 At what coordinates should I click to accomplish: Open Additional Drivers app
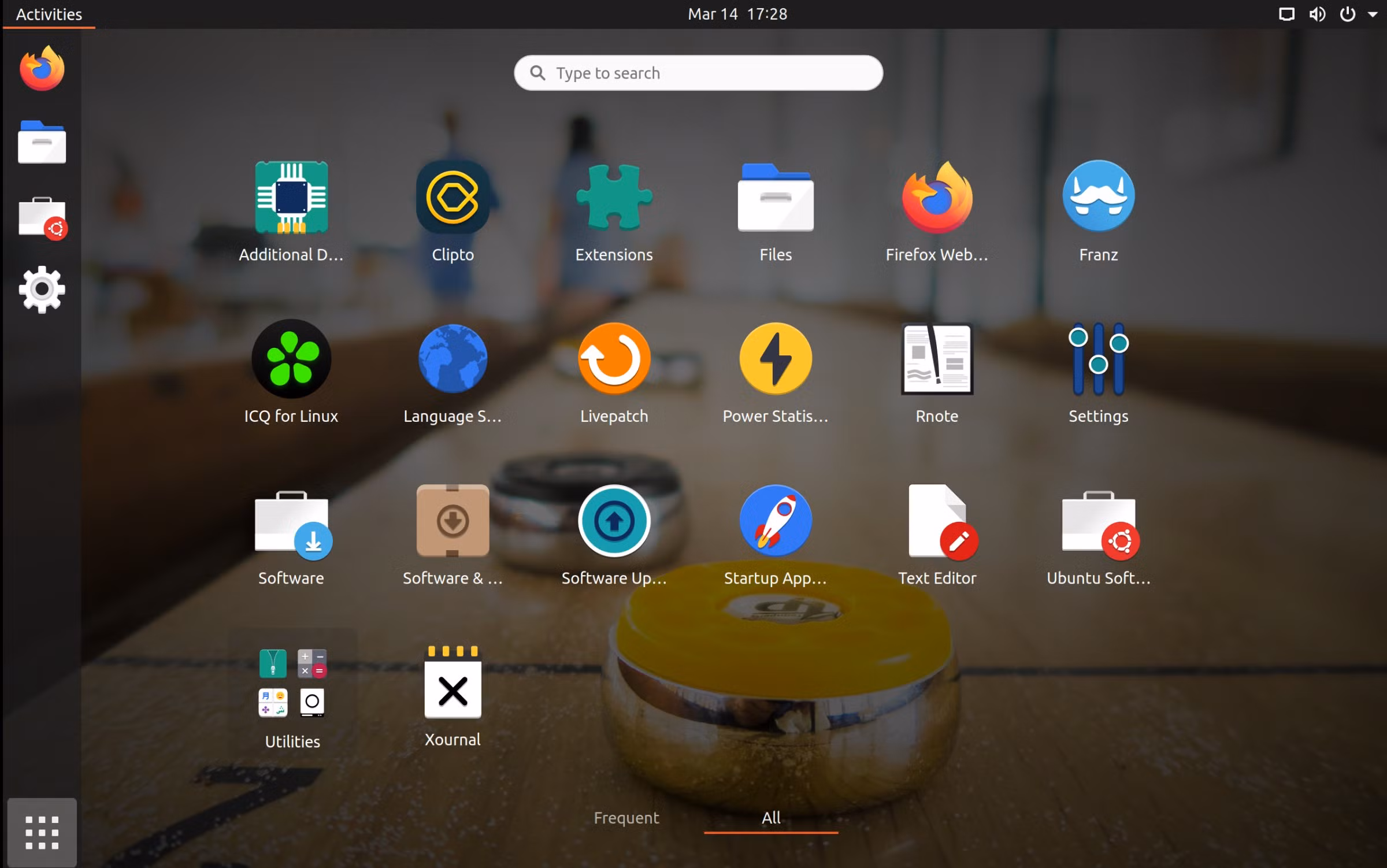pos(291,198)
